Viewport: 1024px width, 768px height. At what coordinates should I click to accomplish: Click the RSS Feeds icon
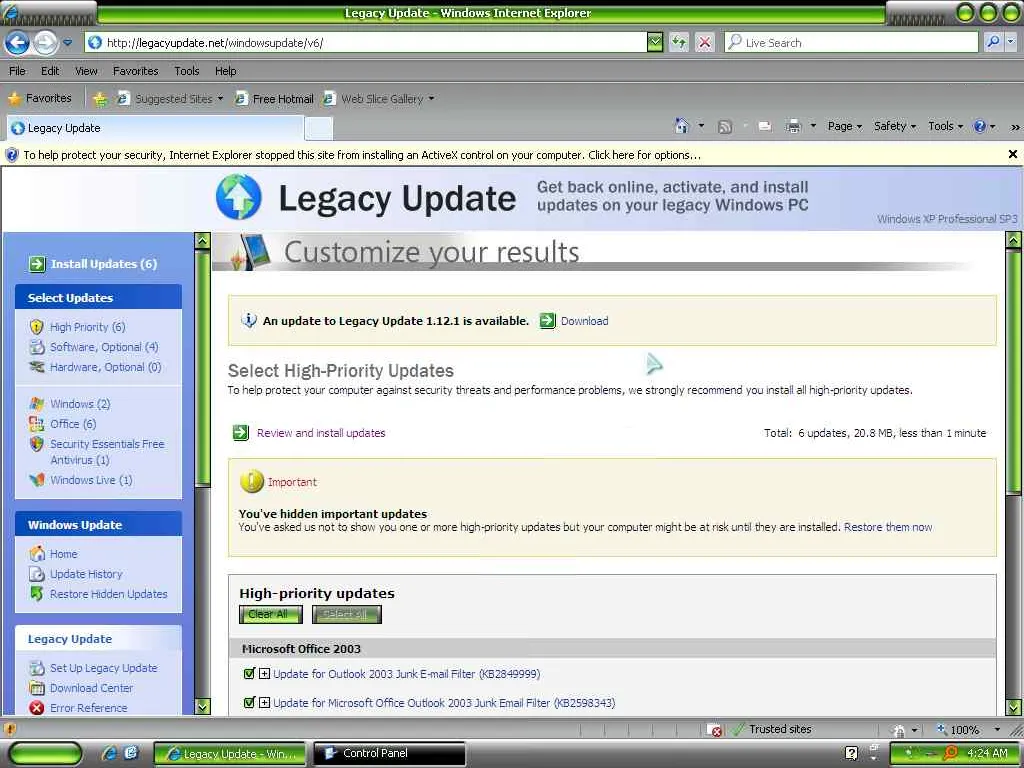(724, 127)
